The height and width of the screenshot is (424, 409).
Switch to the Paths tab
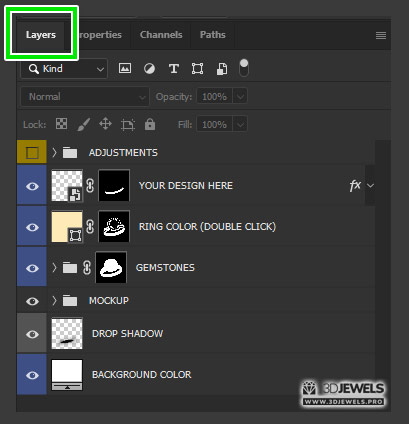213,35
